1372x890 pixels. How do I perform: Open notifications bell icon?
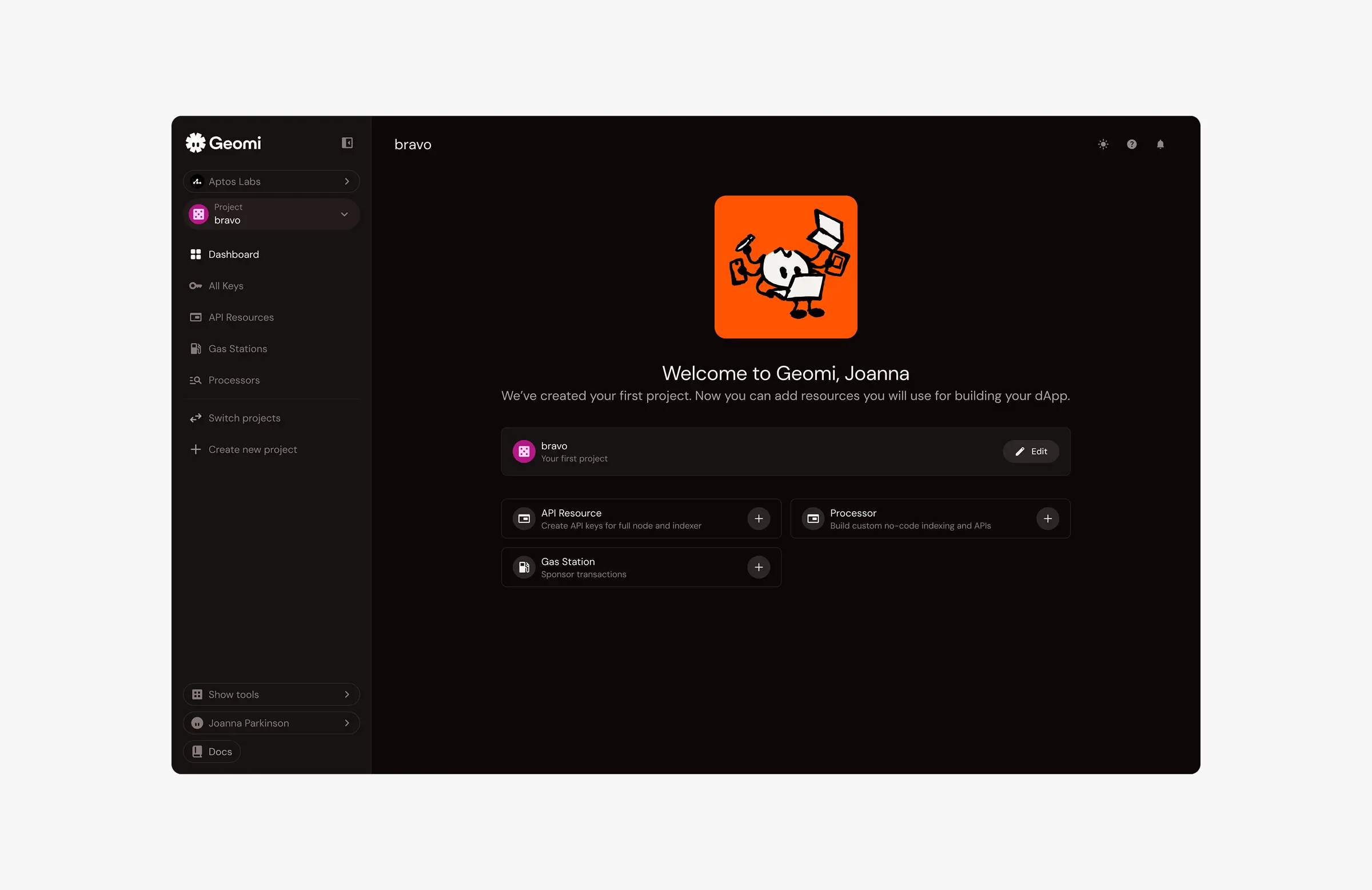click(x=1160, y=145)
